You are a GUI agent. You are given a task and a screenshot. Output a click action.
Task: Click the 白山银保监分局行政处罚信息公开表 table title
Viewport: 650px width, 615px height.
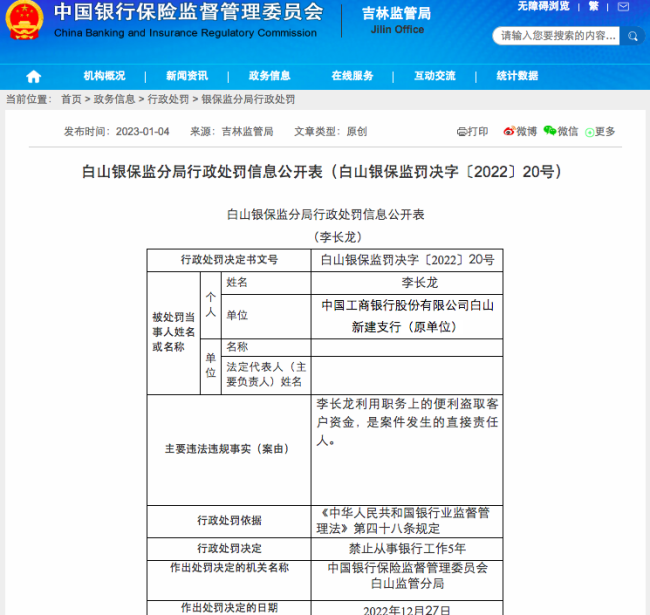[x=325, y=215]
